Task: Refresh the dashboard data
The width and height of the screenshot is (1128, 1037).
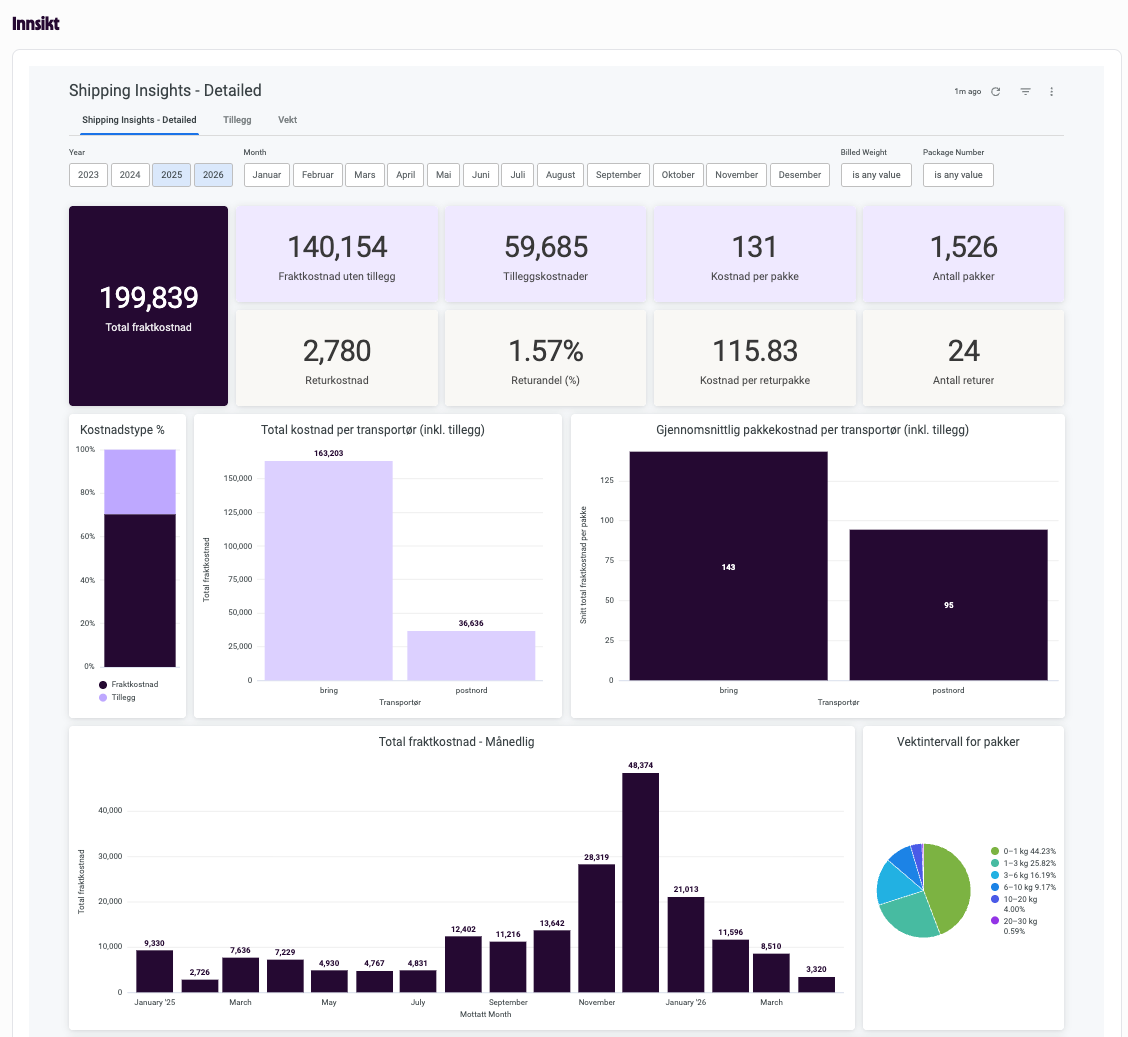Action: click(x=995, y=91)
